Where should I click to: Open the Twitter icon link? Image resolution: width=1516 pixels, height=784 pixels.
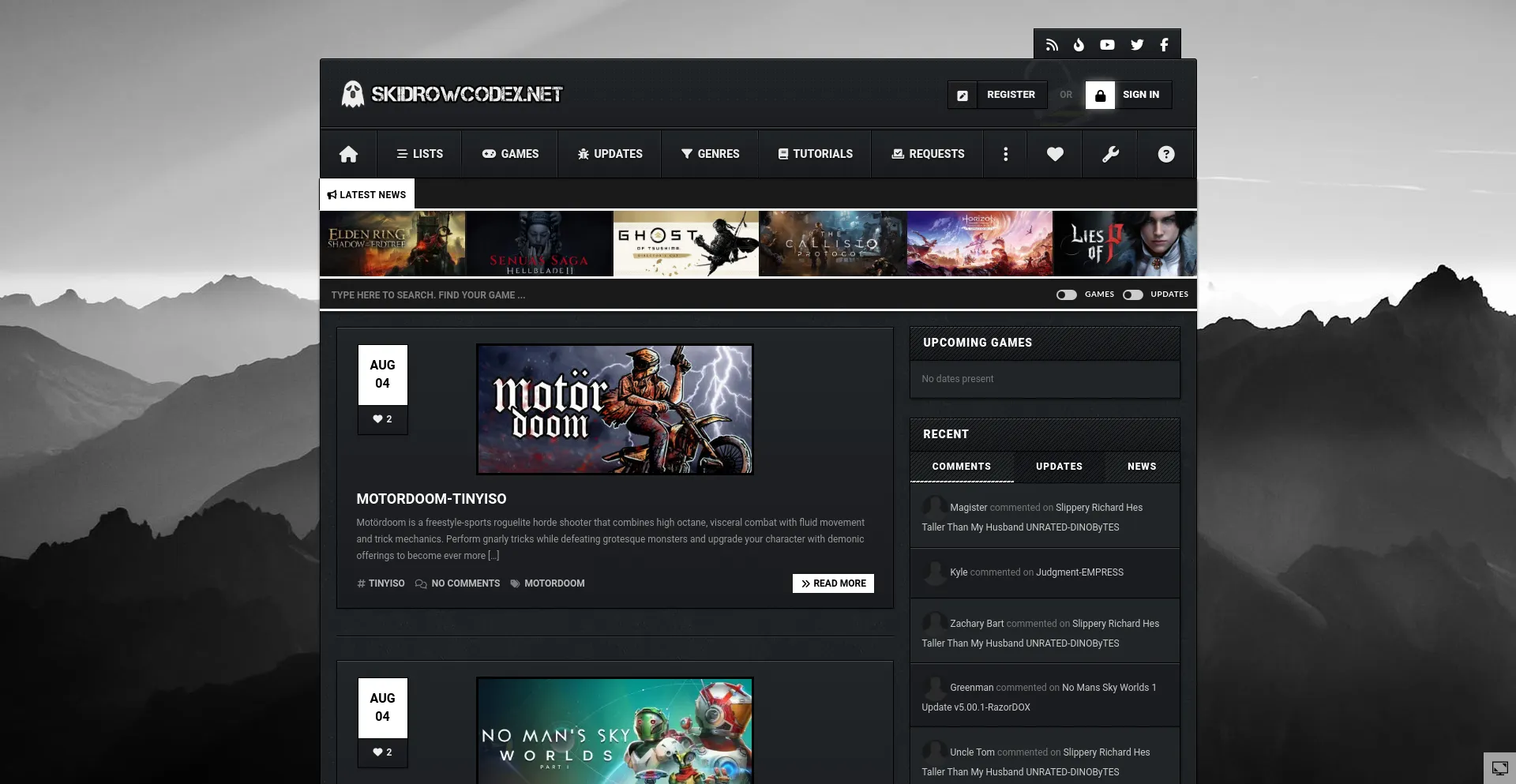pos(1137,45)
